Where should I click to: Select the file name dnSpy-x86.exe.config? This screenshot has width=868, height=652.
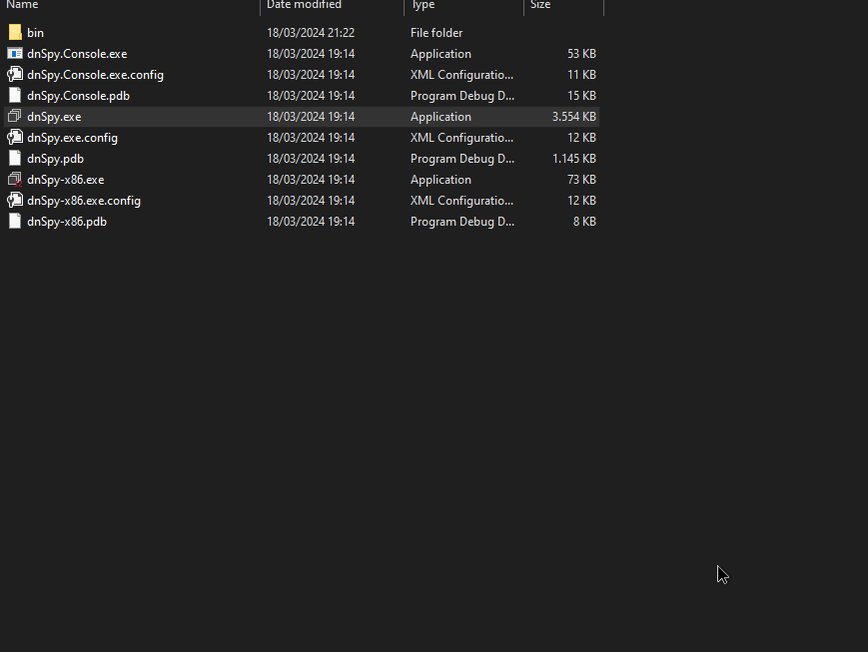84,201
